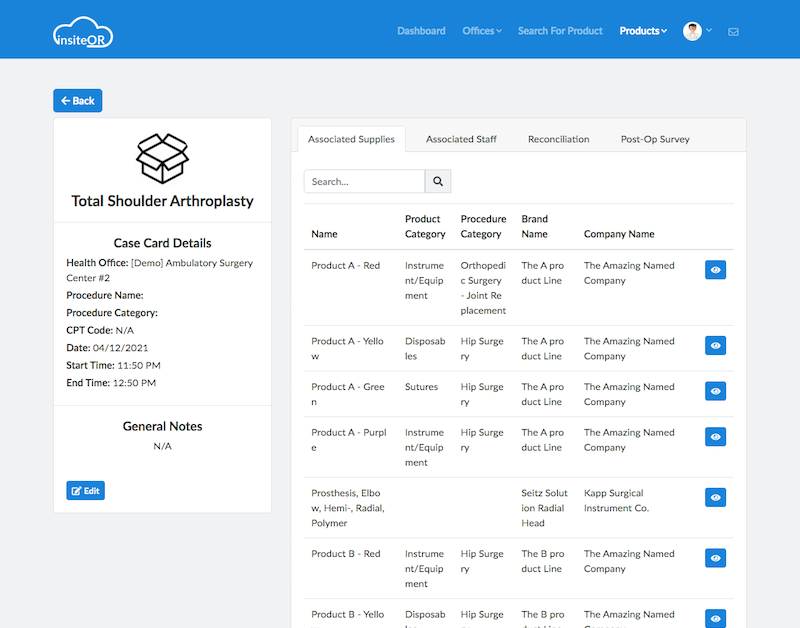Switch to the Associated Staff tab
The height and width of the screenshot is (628, 800).
(x=461, y=139)
